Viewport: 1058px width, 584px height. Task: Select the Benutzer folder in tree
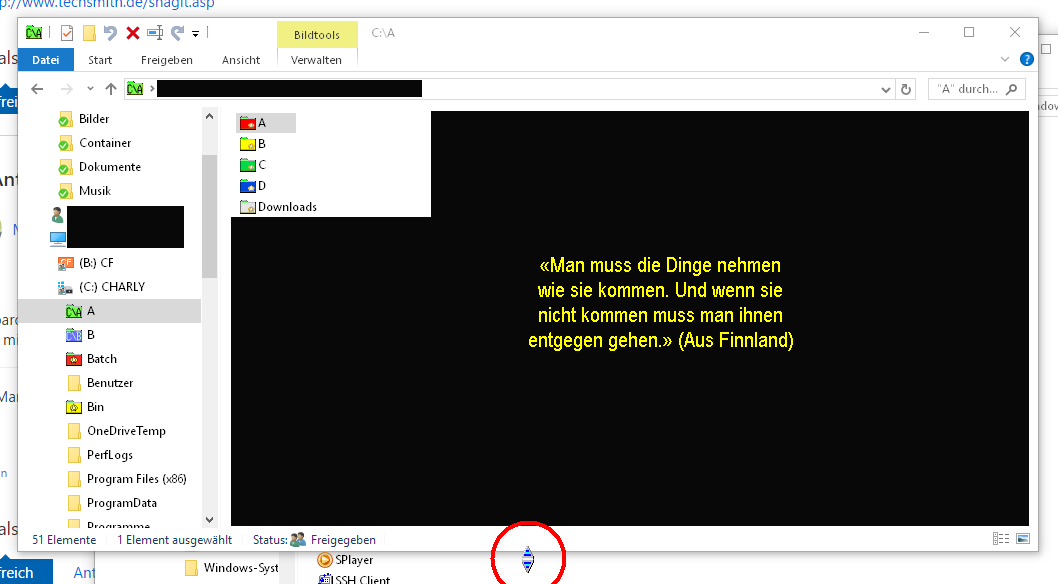[x=110, y=383]
